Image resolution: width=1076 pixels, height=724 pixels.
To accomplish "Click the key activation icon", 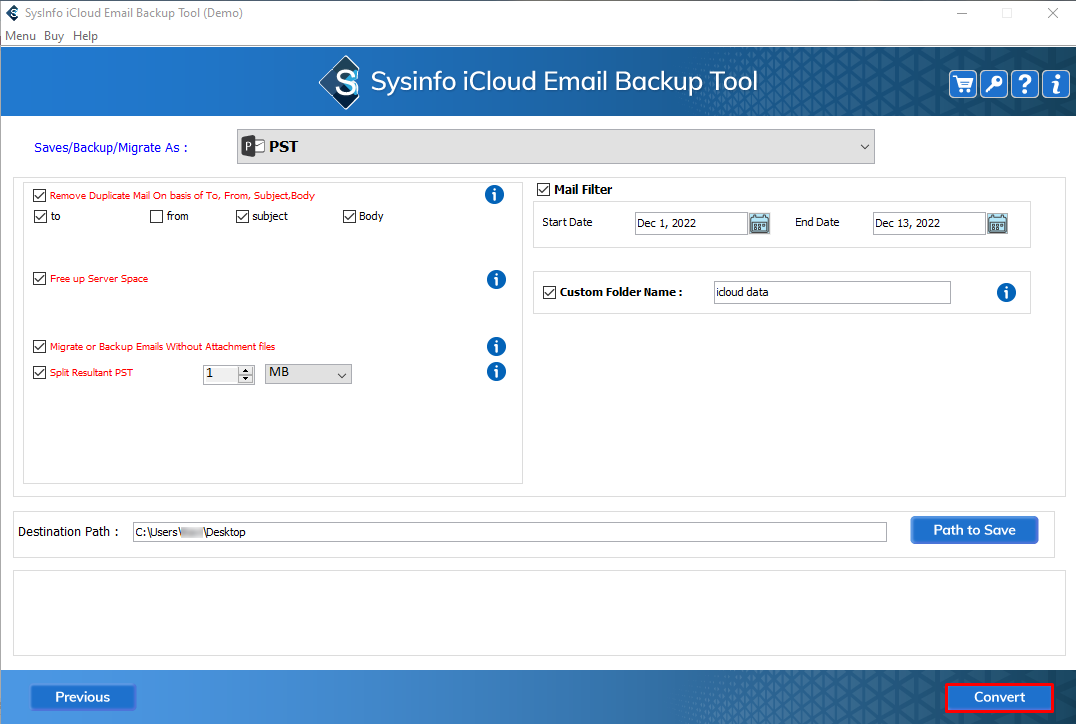I will (994, 84).
